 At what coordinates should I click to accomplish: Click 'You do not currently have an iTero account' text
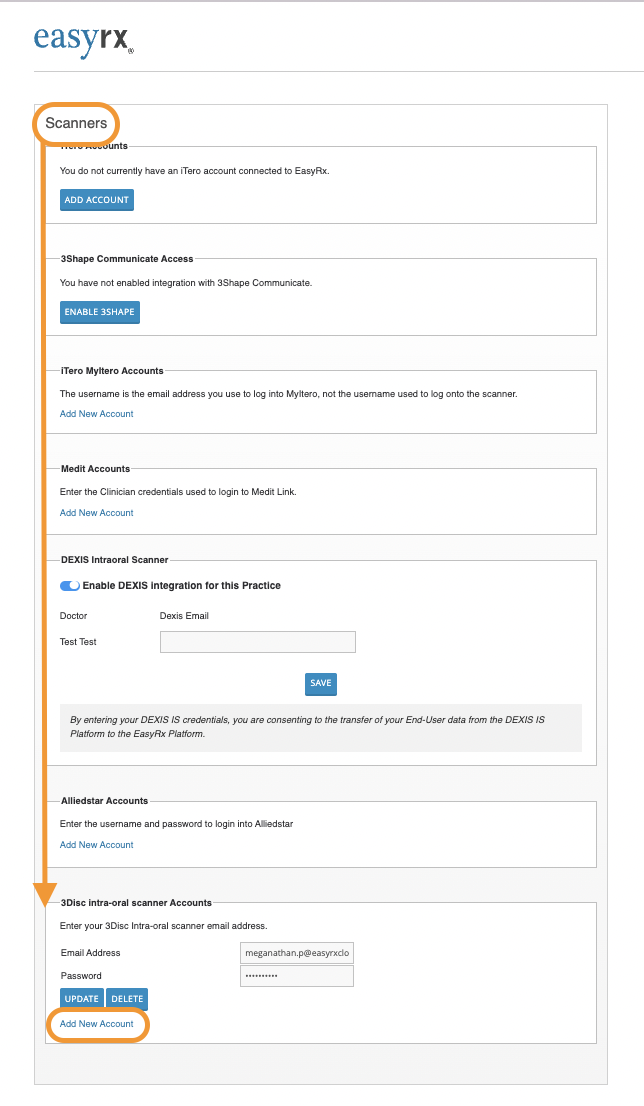195,171
